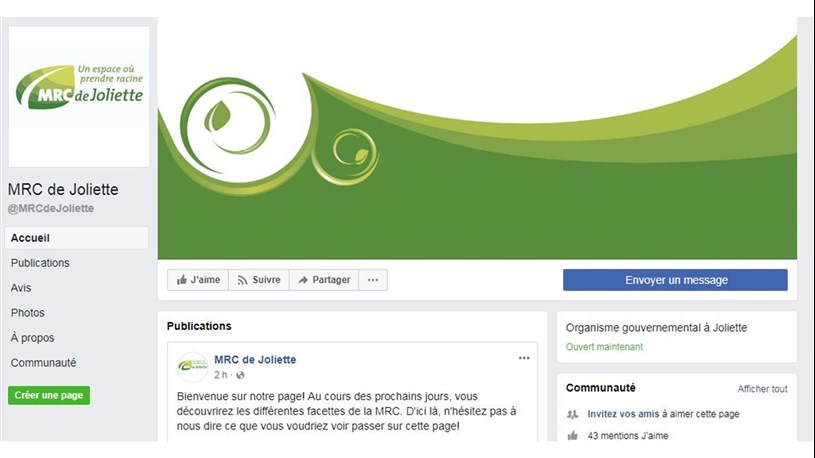
Task: Click the post author avatar icon
Action: [x=193, y=366]
